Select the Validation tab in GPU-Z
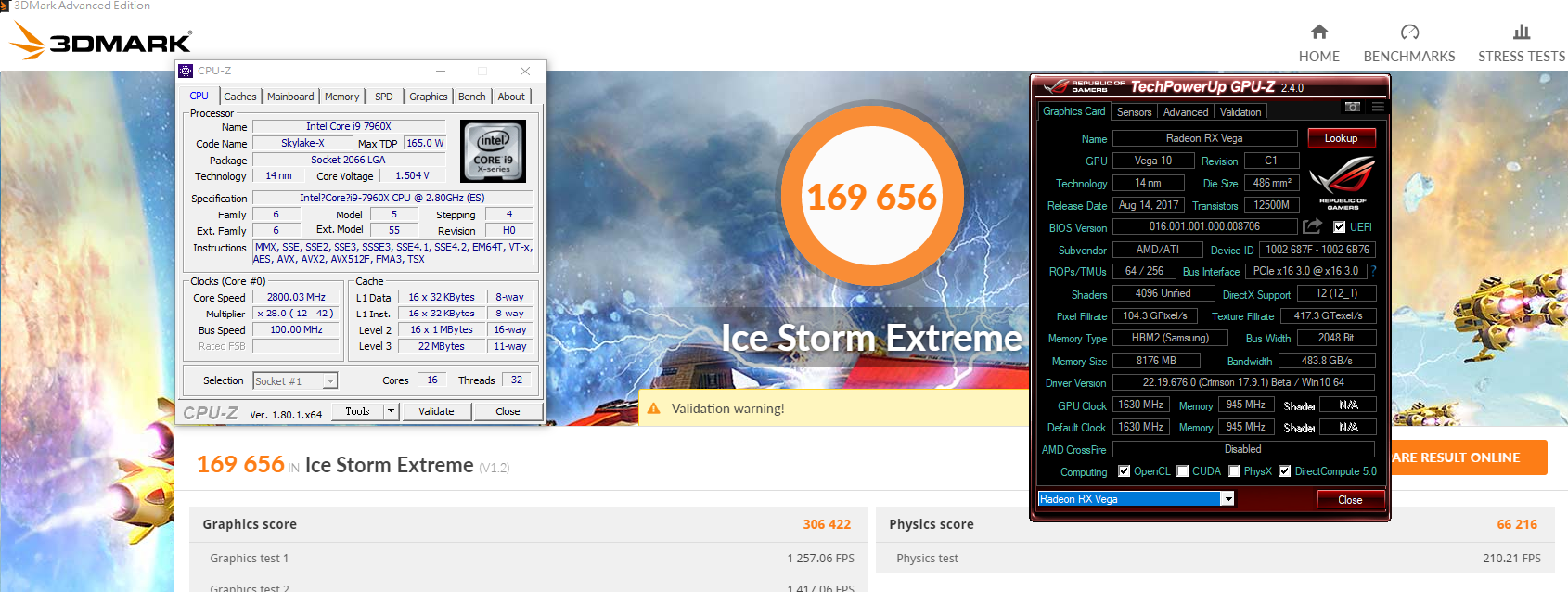This screenshot has width=1568, height=592. (1240, 112)
